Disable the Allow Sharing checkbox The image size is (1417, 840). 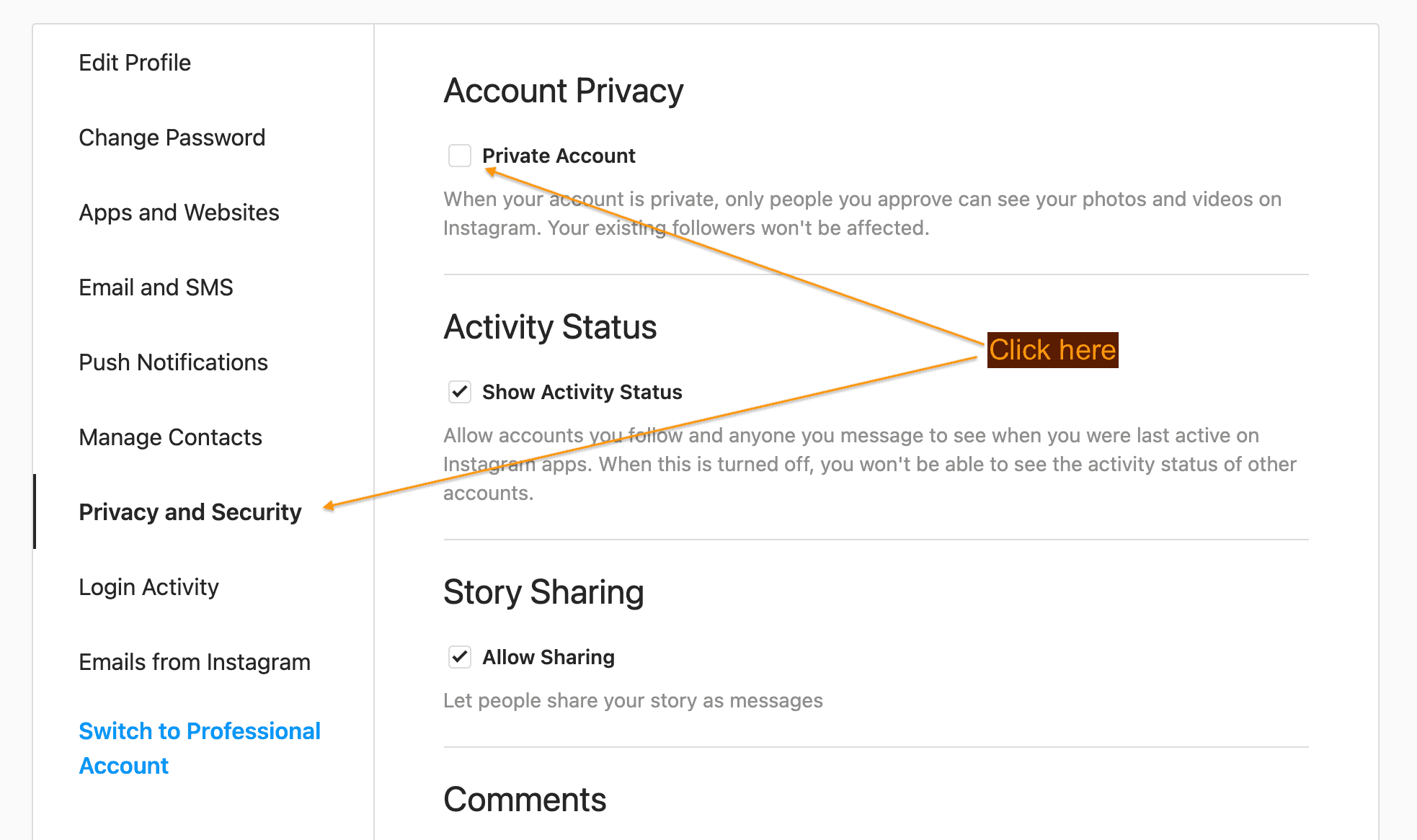pos(460,657)
